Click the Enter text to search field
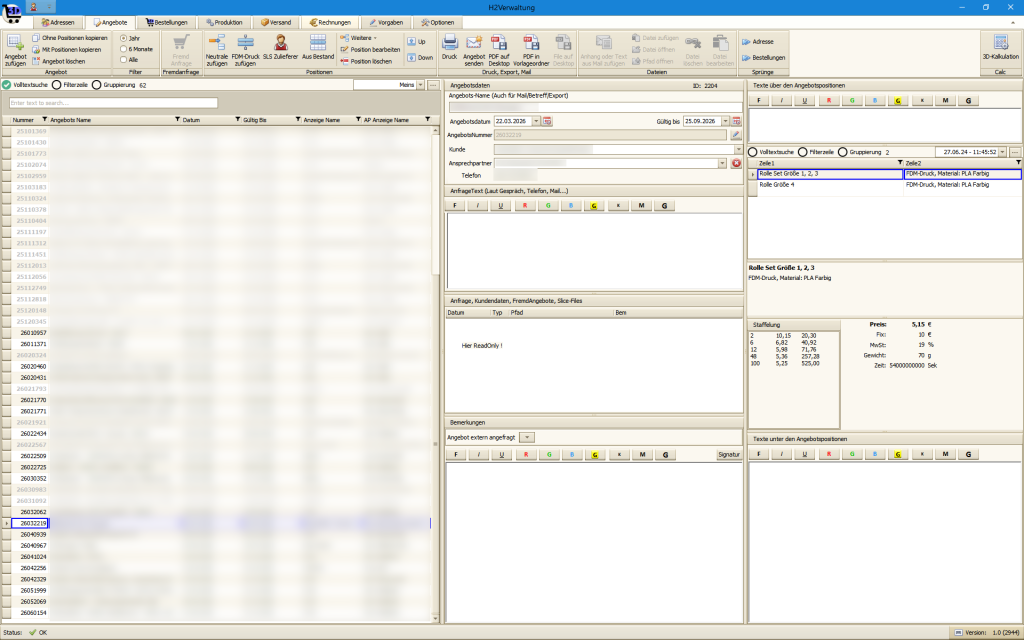 (113, 103)
